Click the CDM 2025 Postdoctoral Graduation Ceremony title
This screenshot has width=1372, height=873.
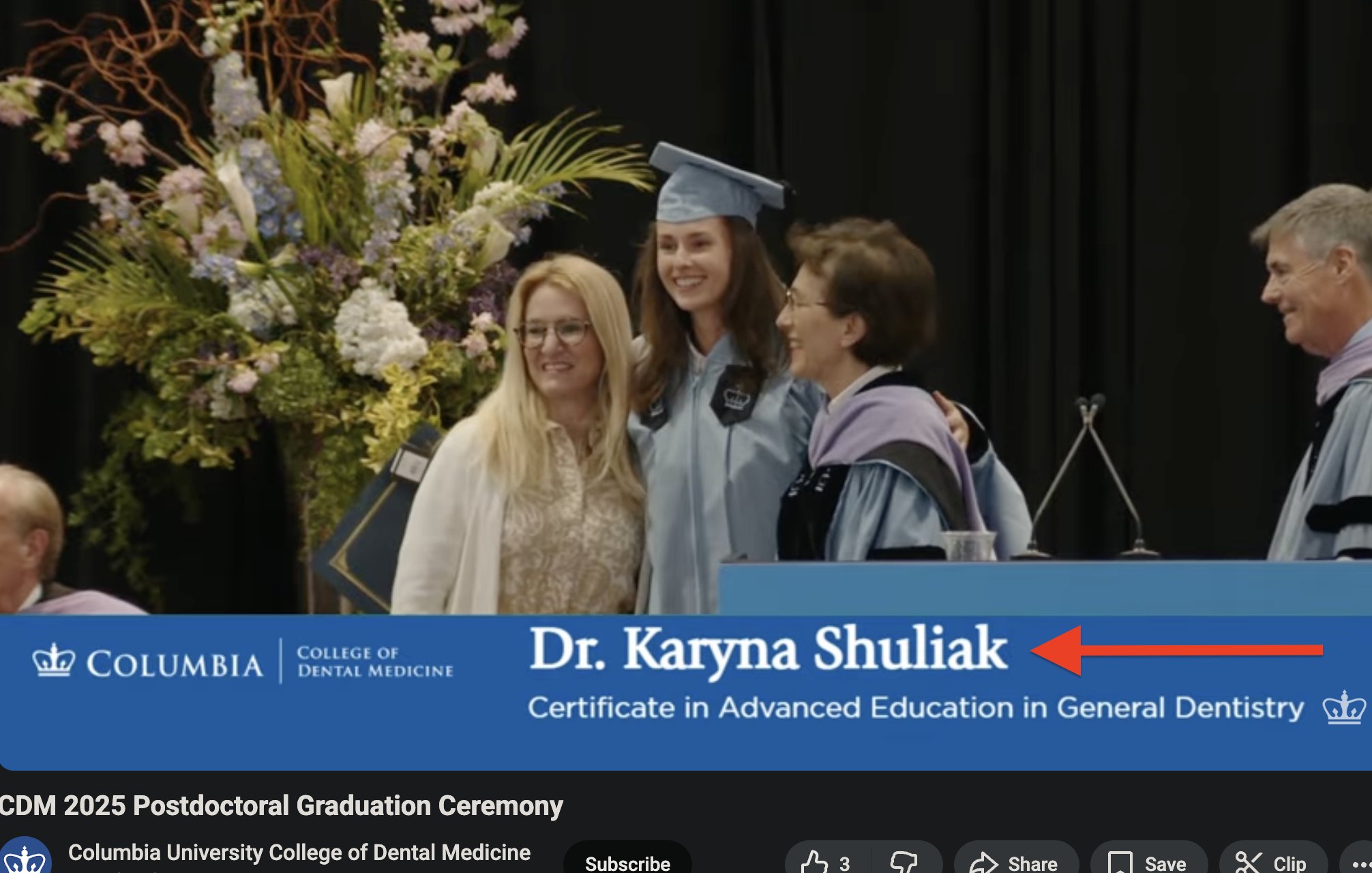281,805
